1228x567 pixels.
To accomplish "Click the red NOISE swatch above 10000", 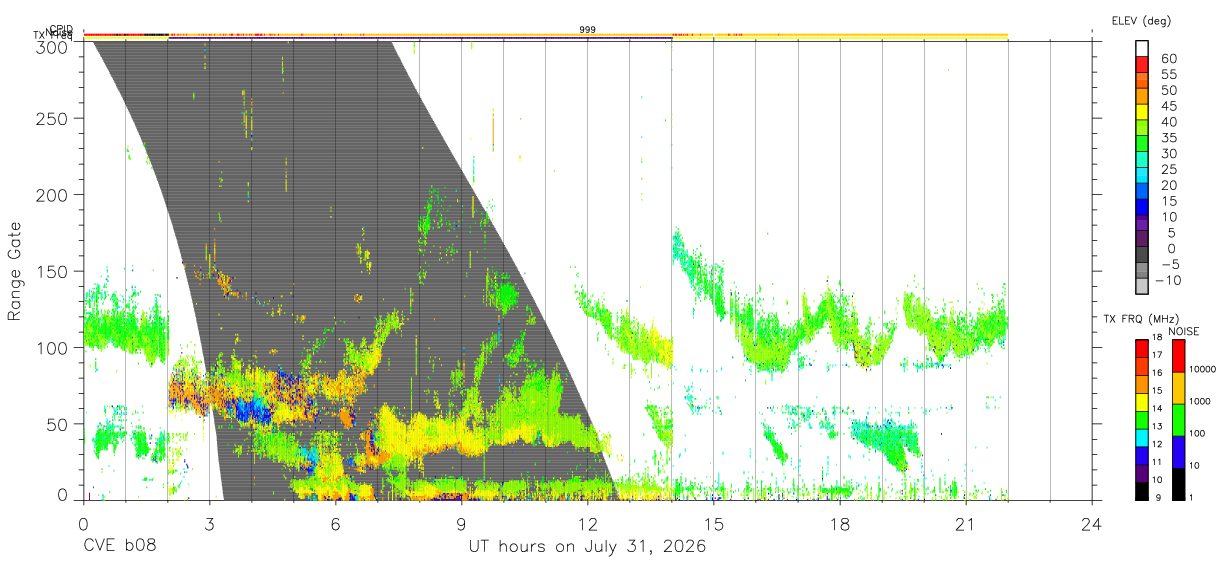I will click(x=1178, y=355).
